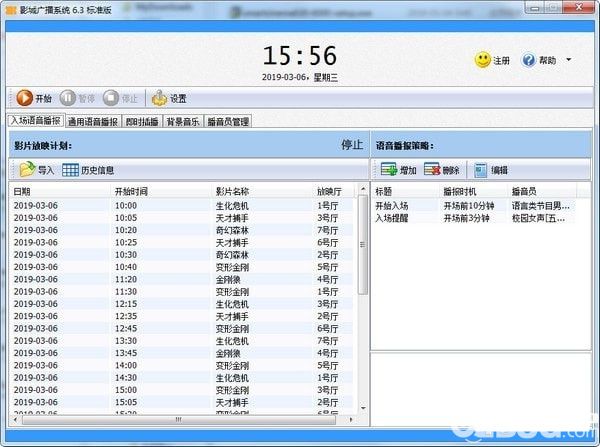
Task: Sort by 日期 column header
Action: point(60,191)
